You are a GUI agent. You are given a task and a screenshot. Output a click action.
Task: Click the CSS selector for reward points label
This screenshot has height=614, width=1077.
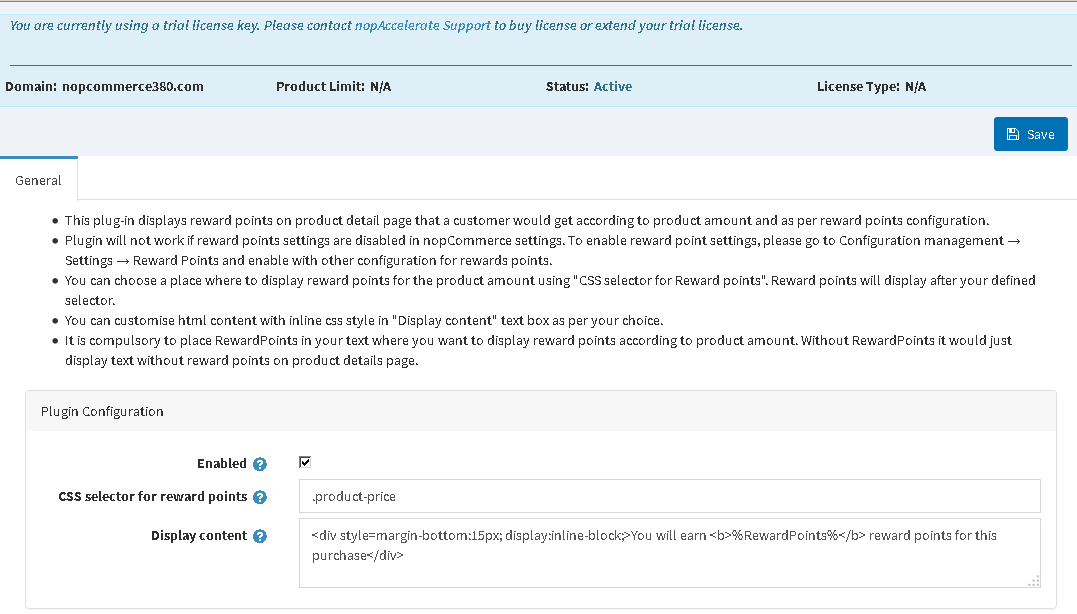pyautogui.click(x=152, y=497)
